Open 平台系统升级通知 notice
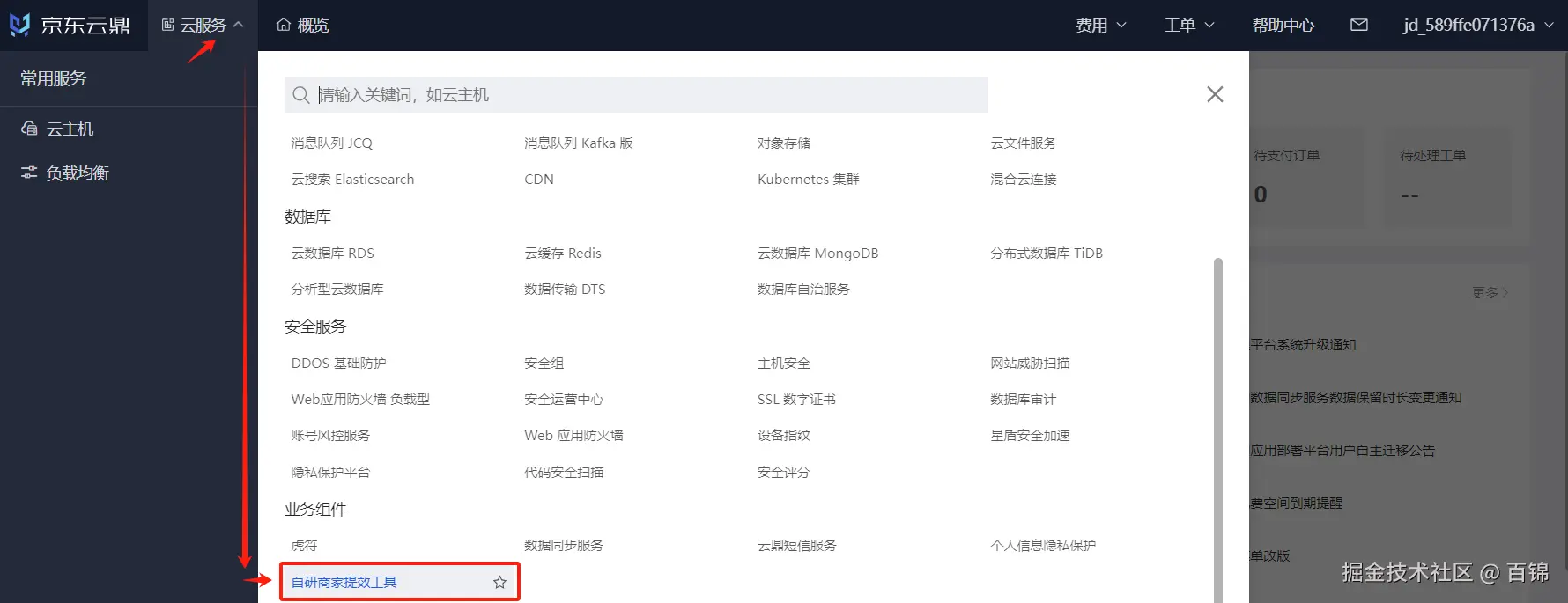The width and height of the screenshot is (1568, 603). 1303,345
